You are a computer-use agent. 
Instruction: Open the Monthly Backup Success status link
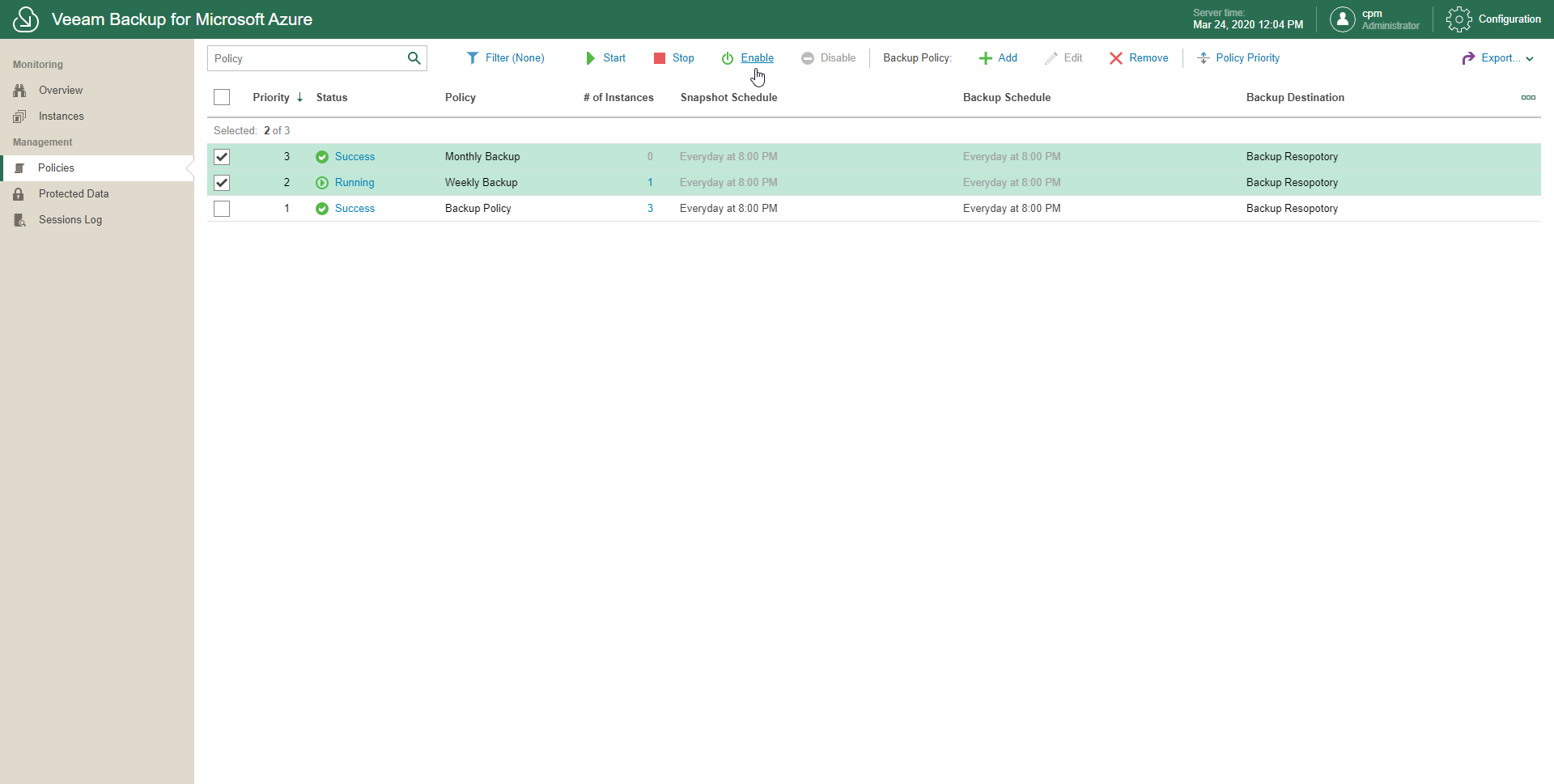point(355,157)
